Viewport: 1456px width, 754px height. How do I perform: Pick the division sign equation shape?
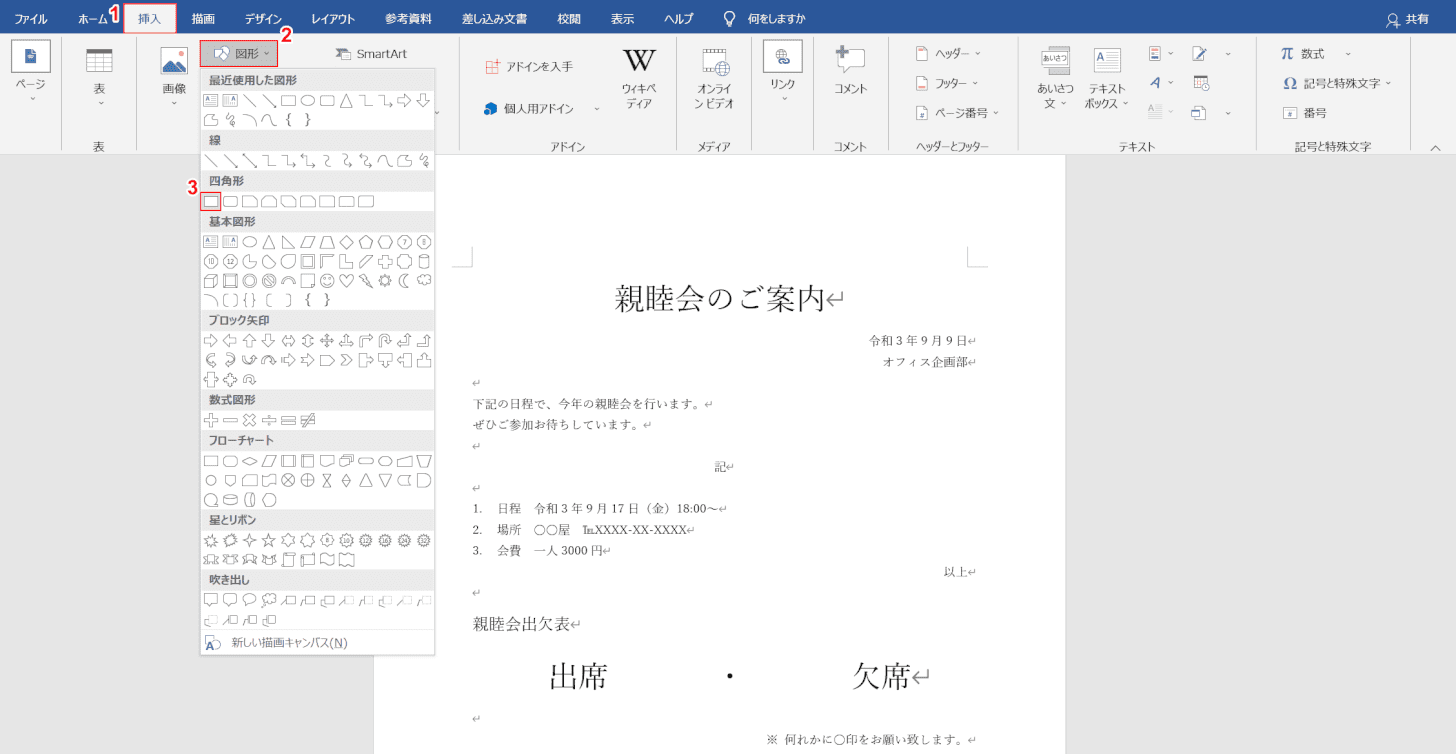(x=269, y=420)
